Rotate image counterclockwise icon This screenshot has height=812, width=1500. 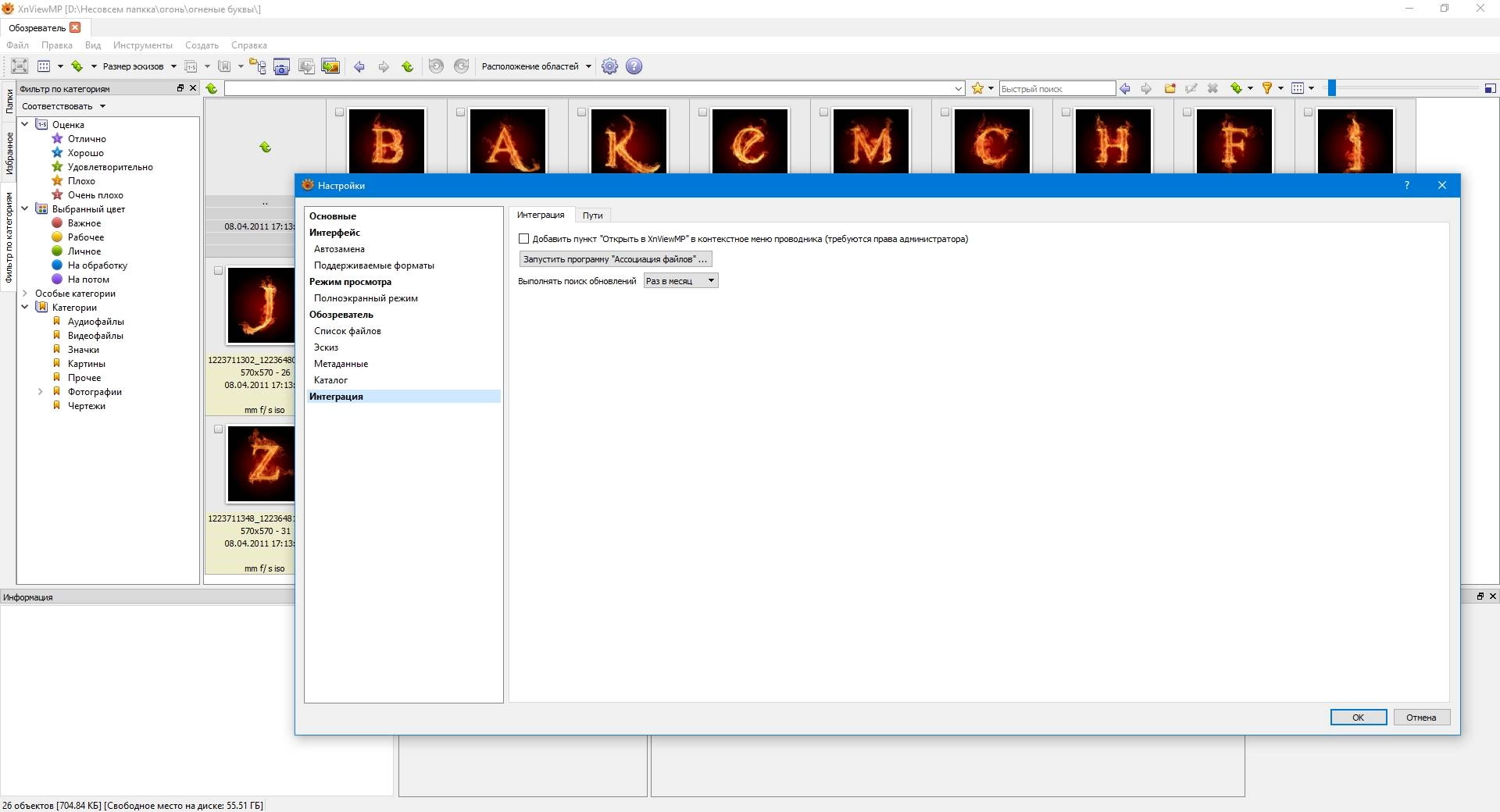(437, 66)
